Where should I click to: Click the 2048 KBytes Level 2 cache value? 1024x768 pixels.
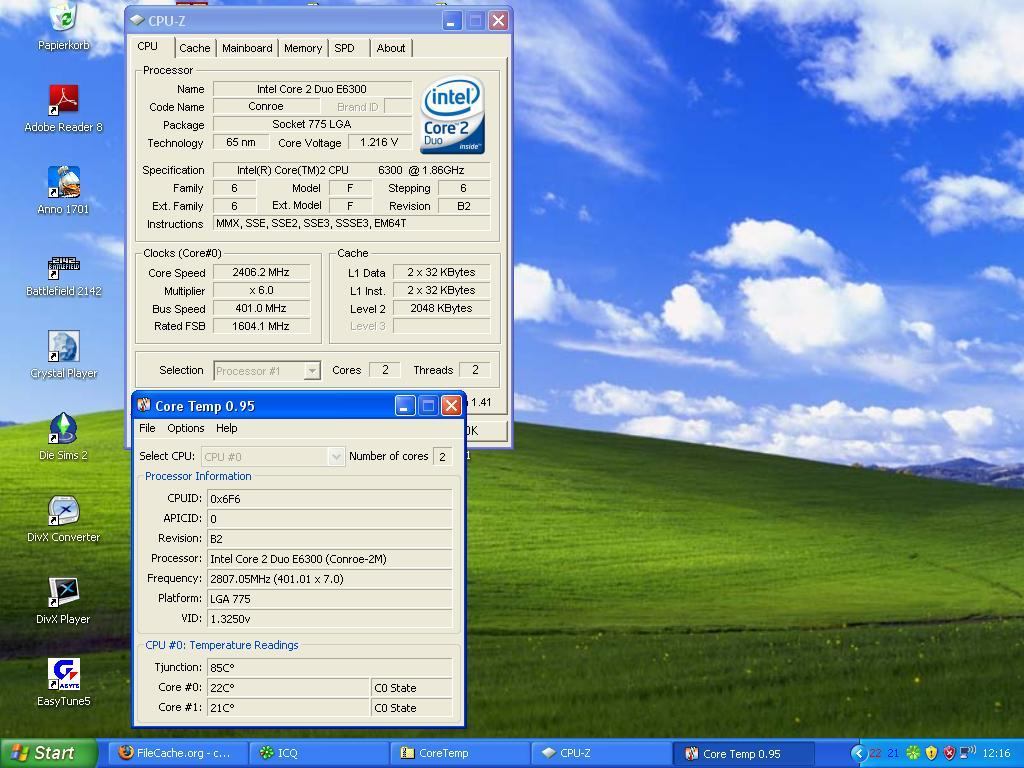(441, 308)
